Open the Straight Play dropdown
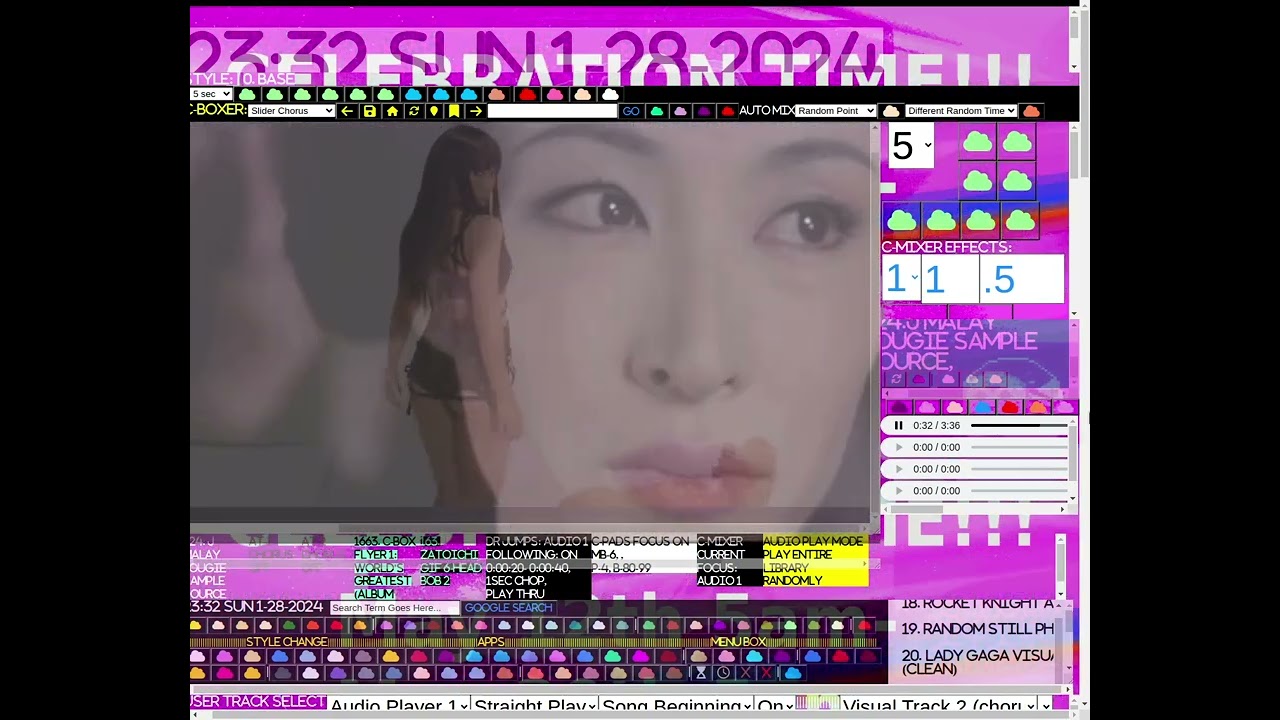 pyautogui.click(x=535, y=706)
